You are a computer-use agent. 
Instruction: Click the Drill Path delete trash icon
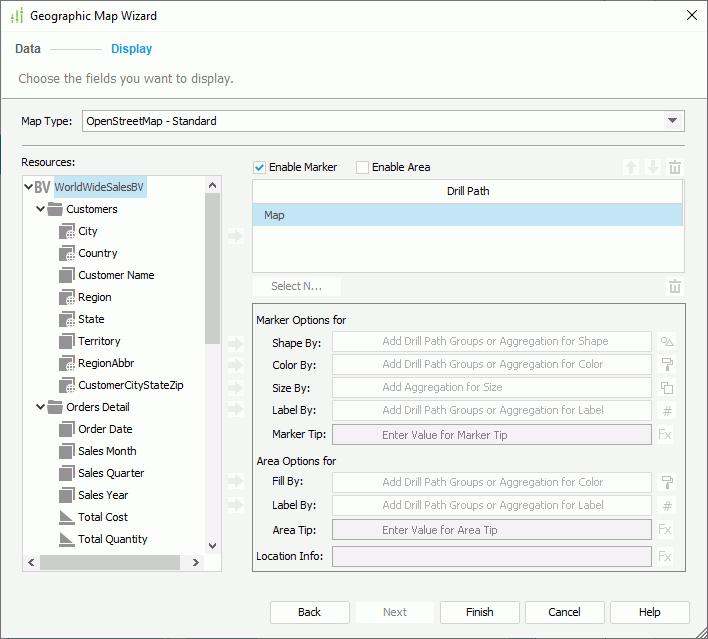(x=675, y=168)
